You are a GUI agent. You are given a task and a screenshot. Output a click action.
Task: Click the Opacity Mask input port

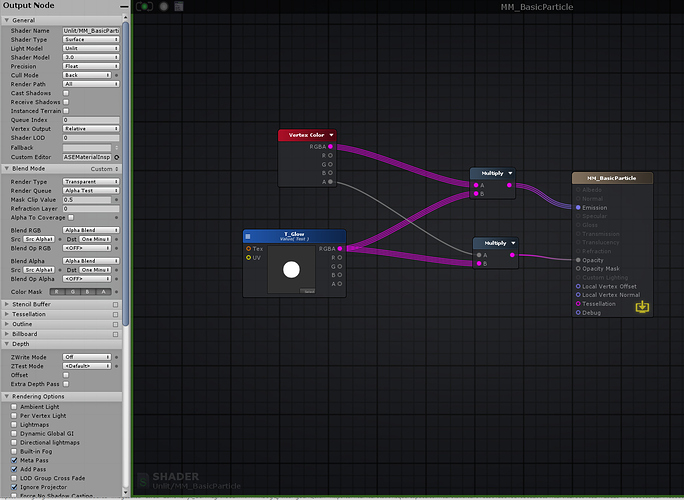click(x=578, y=269)
